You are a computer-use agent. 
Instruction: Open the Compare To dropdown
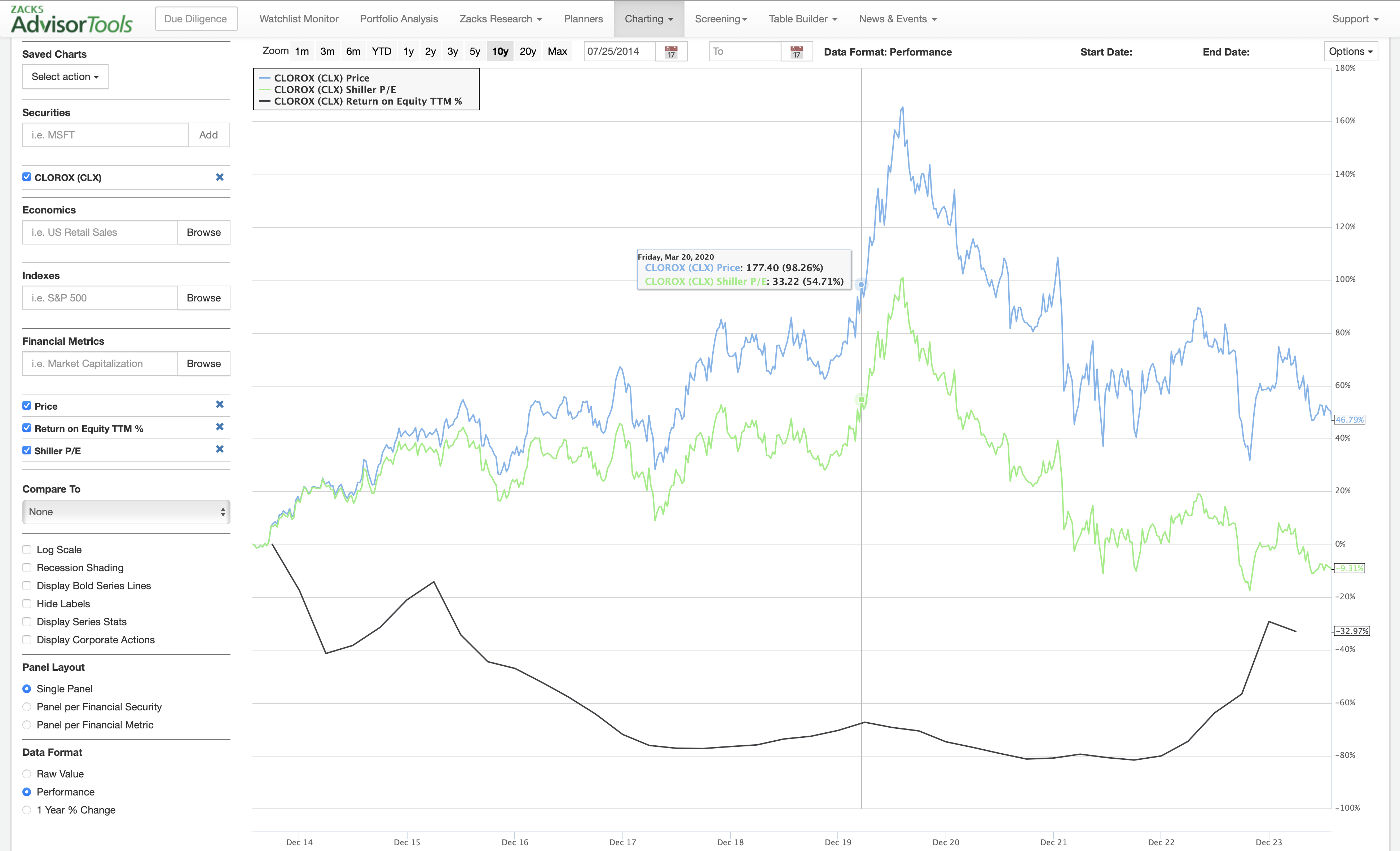coord(126,511)
